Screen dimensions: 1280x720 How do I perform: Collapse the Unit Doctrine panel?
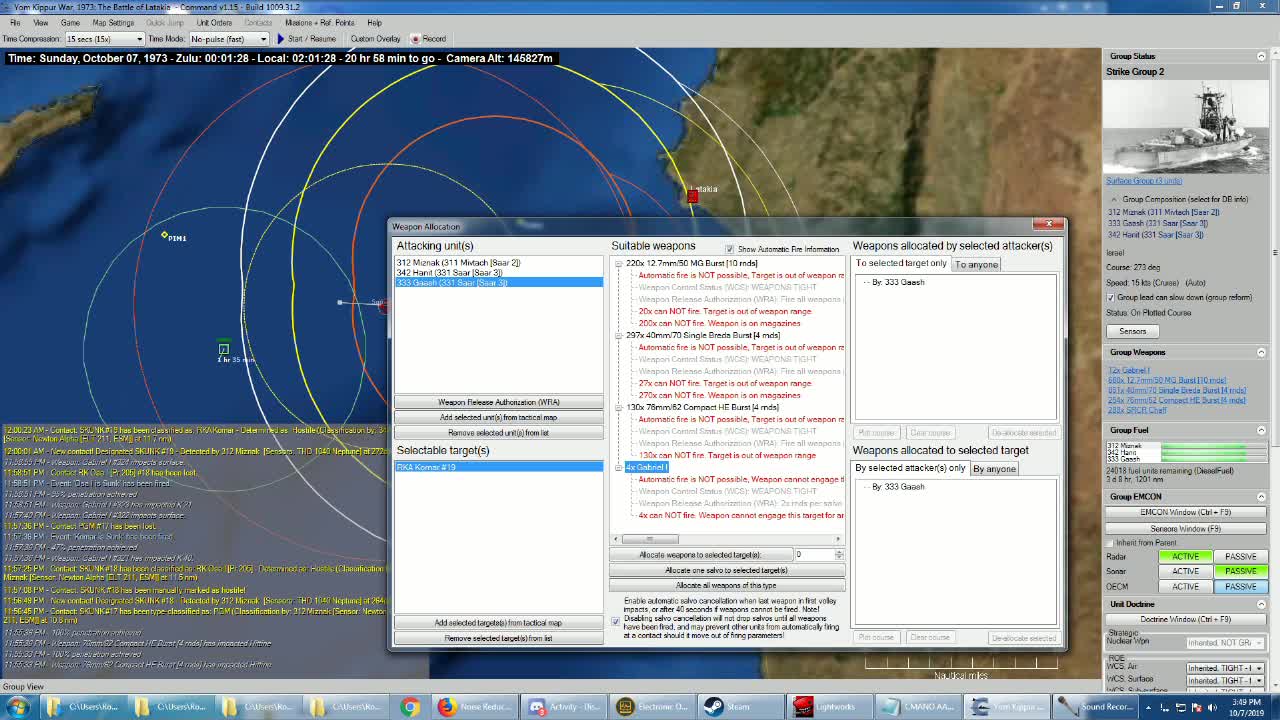1261,604
